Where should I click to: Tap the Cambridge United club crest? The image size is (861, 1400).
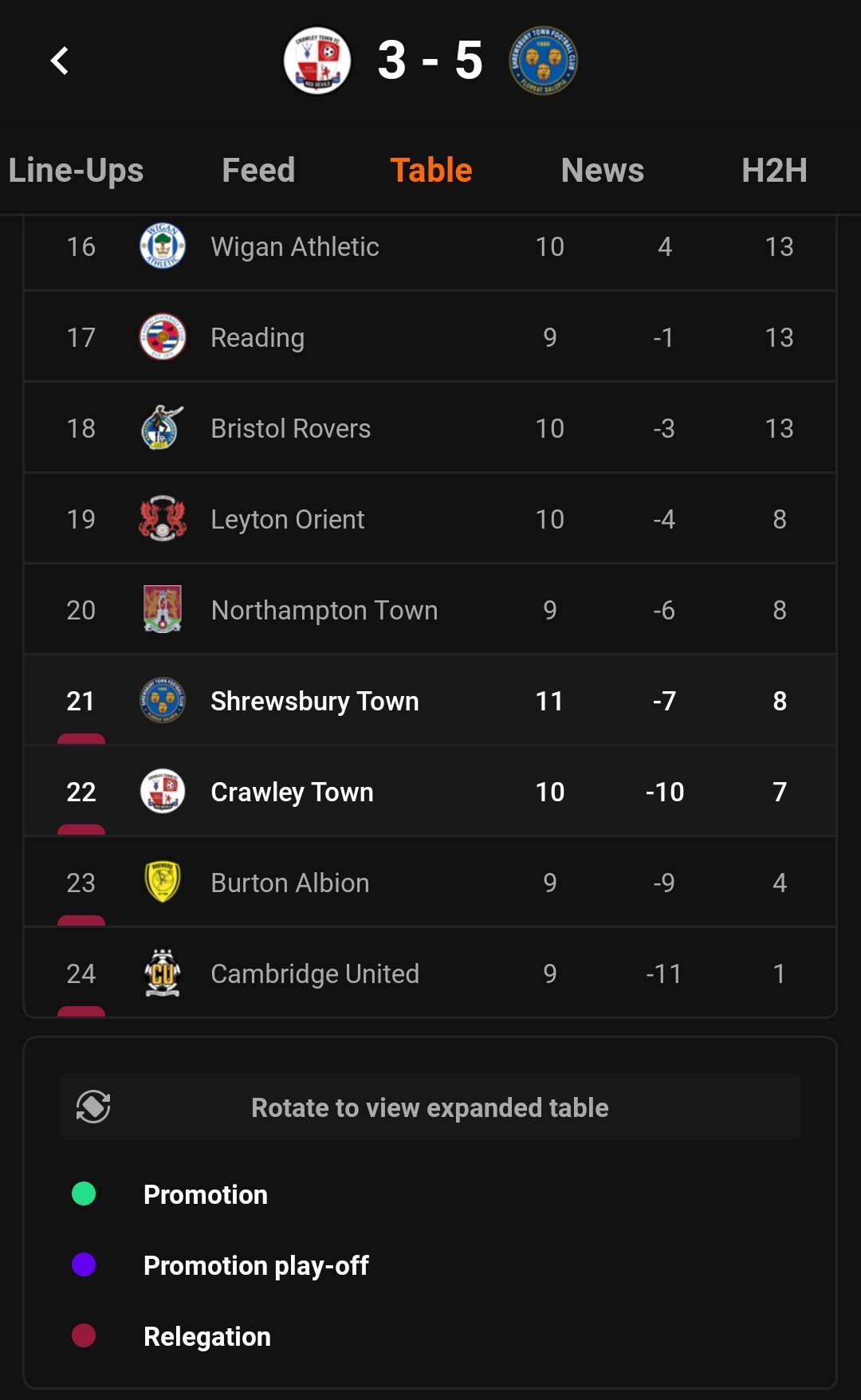(163, 973)
